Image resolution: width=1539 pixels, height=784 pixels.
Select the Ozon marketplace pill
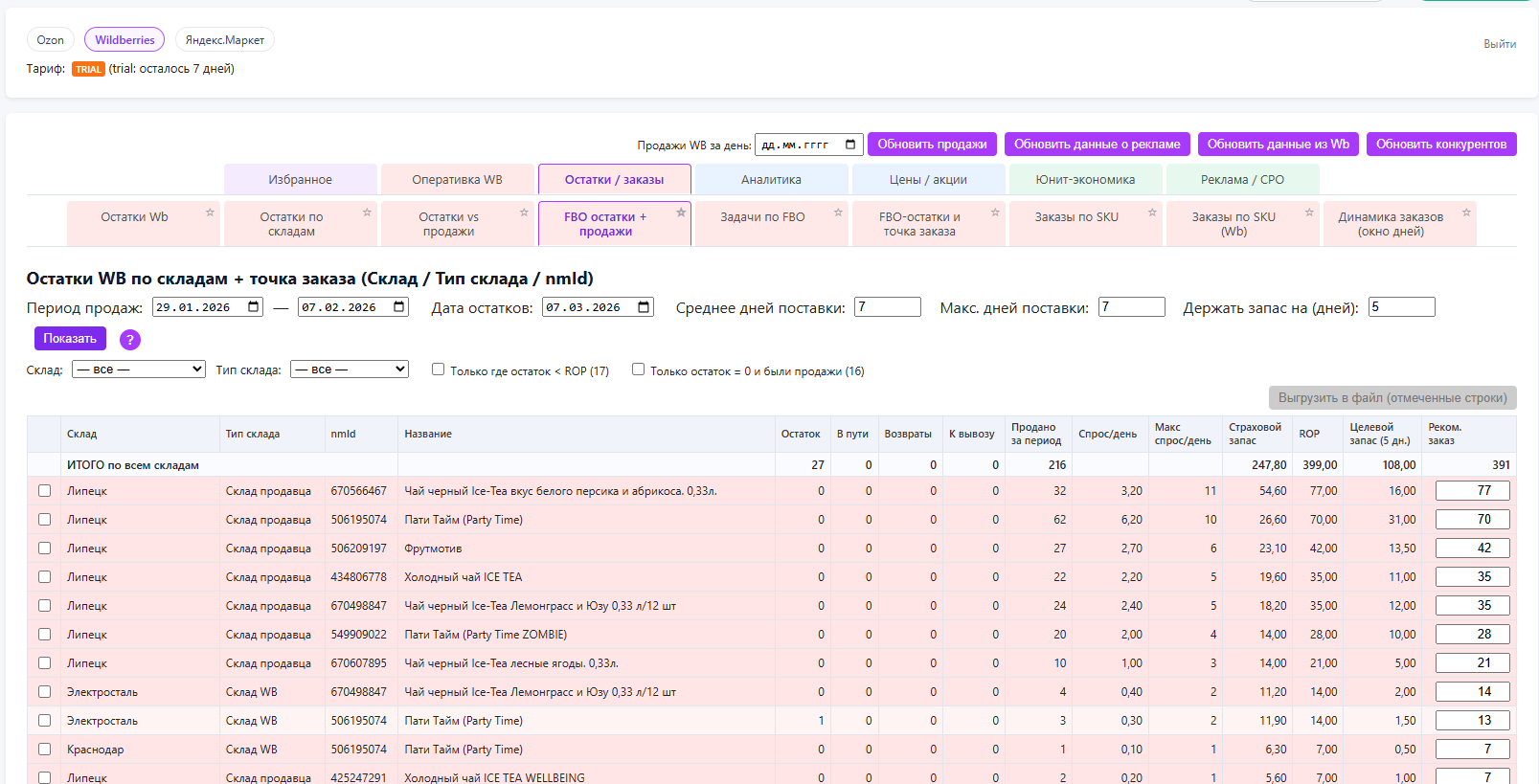(51, 40)
